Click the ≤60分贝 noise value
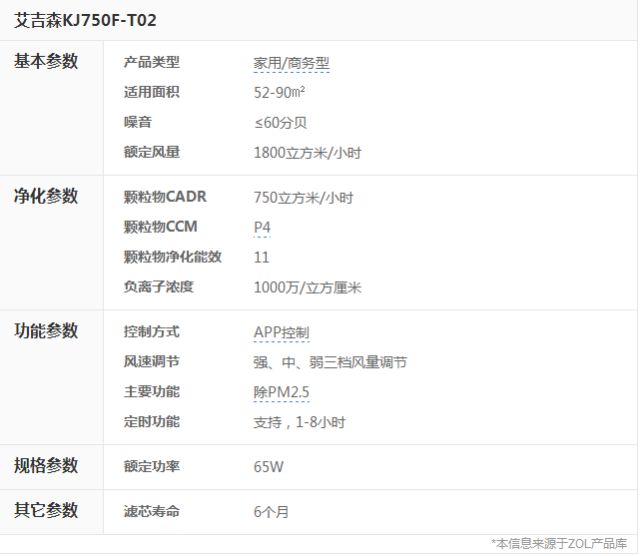The height and width of the screenshot is (556, 640). (x=280, y=123)
